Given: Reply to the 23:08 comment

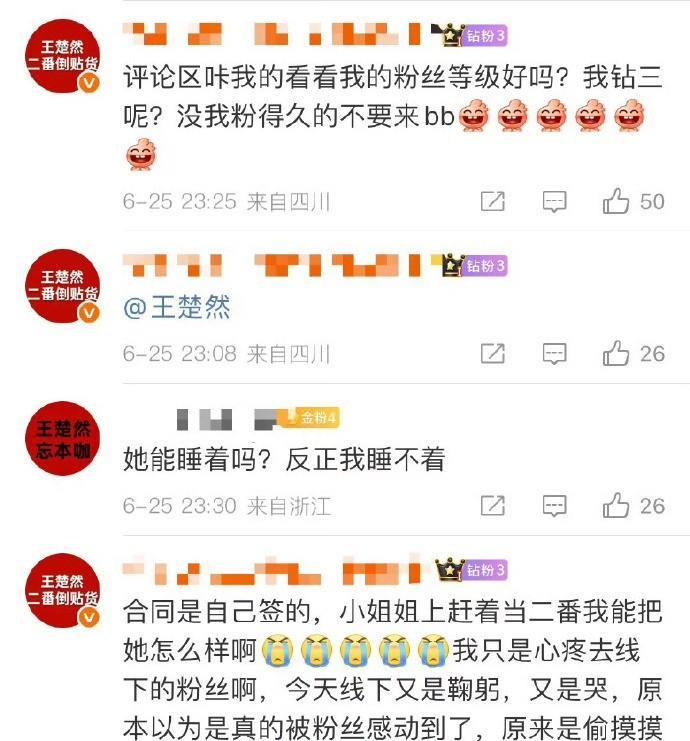Looking at the screenshot, I should [554, 354].
